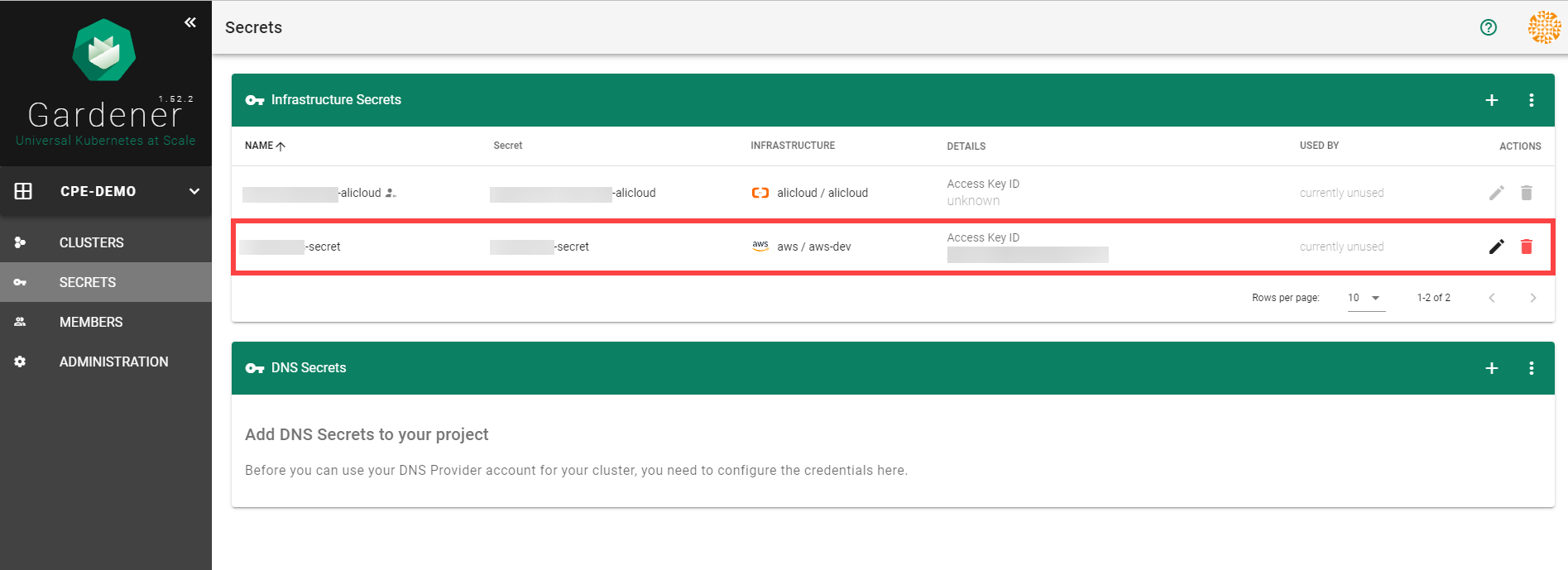Screen dimensions: 1568x570
Task: Edit the alicloud secret
Action: point(1496,193)
